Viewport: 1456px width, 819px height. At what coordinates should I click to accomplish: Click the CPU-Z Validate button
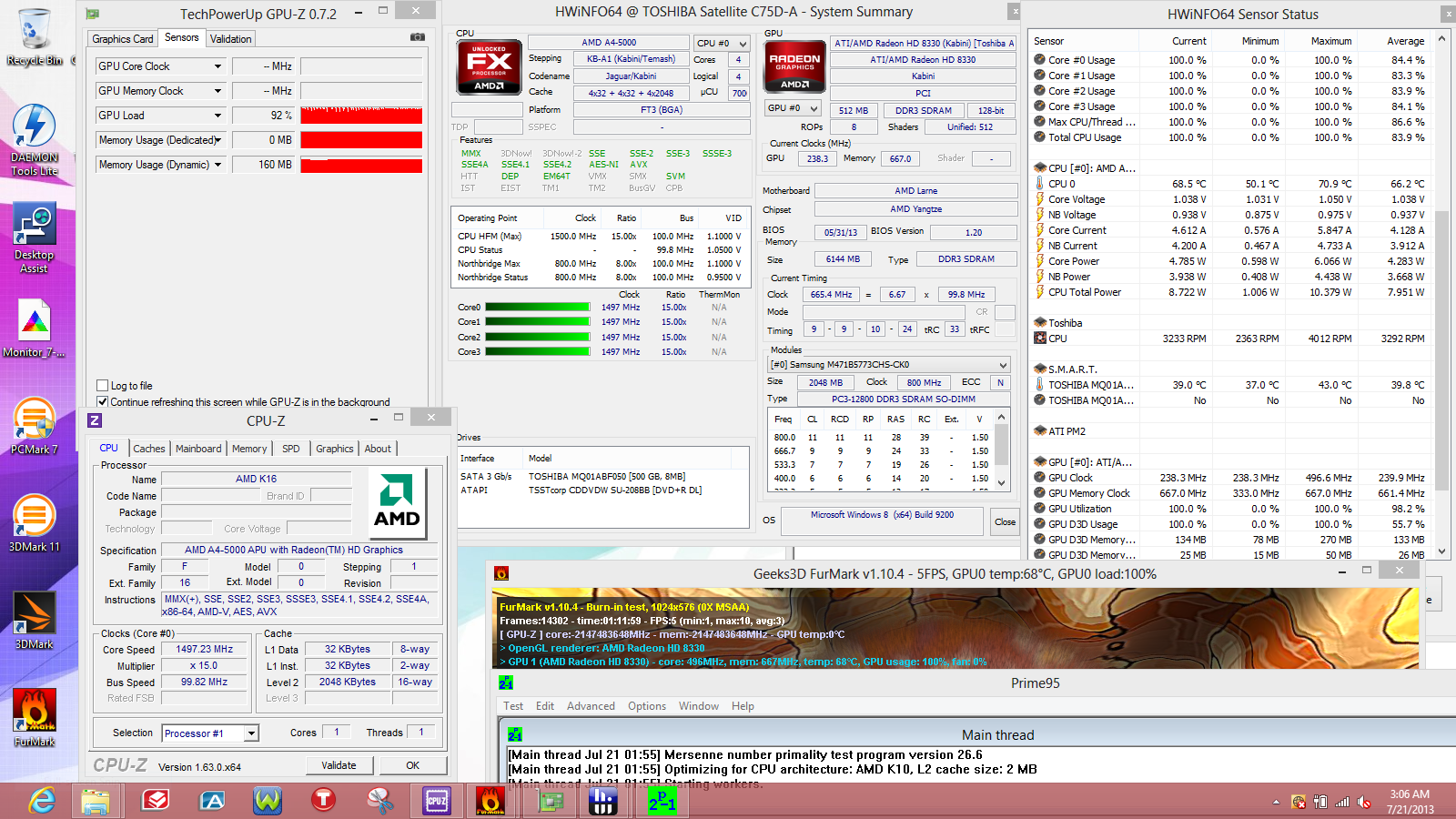339,765
